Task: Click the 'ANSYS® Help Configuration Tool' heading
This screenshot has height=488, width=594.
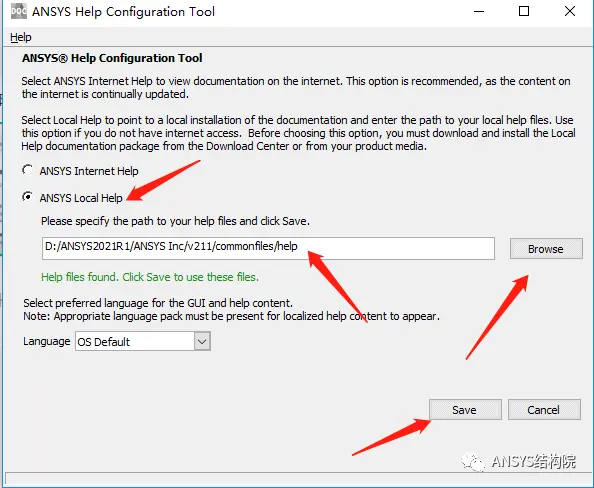Action: (112, 58)
